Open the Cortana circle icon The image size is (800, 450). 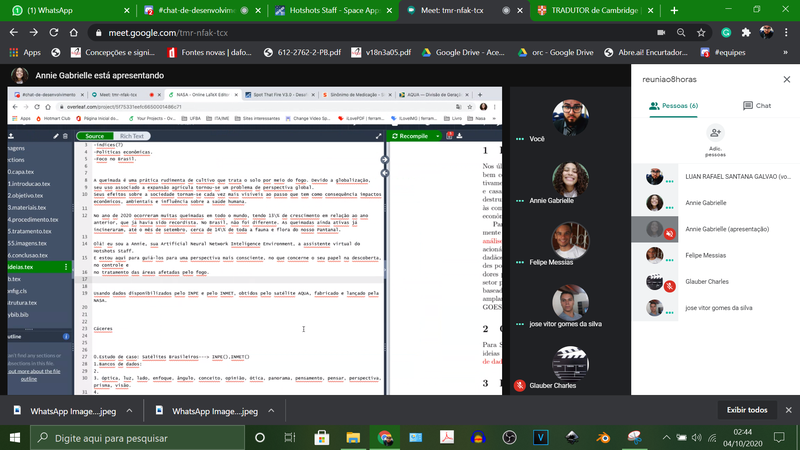(260, 438)
